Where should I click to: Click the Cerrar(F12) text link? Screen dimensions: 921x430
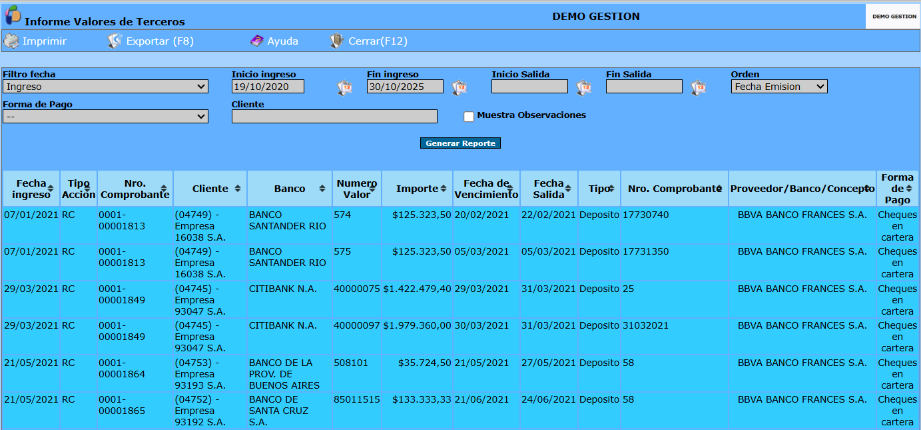(x=378, y=41)
